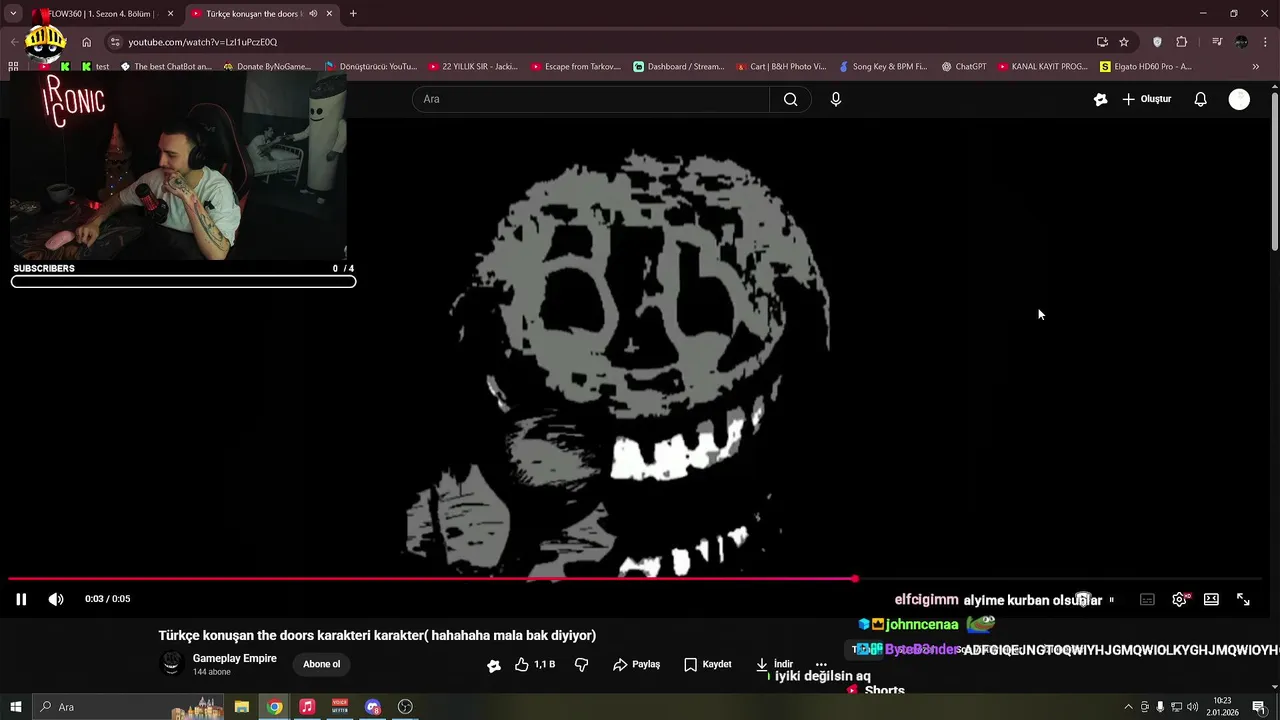
Task: Open the tab search dropdown arrow
Action: 13,14
